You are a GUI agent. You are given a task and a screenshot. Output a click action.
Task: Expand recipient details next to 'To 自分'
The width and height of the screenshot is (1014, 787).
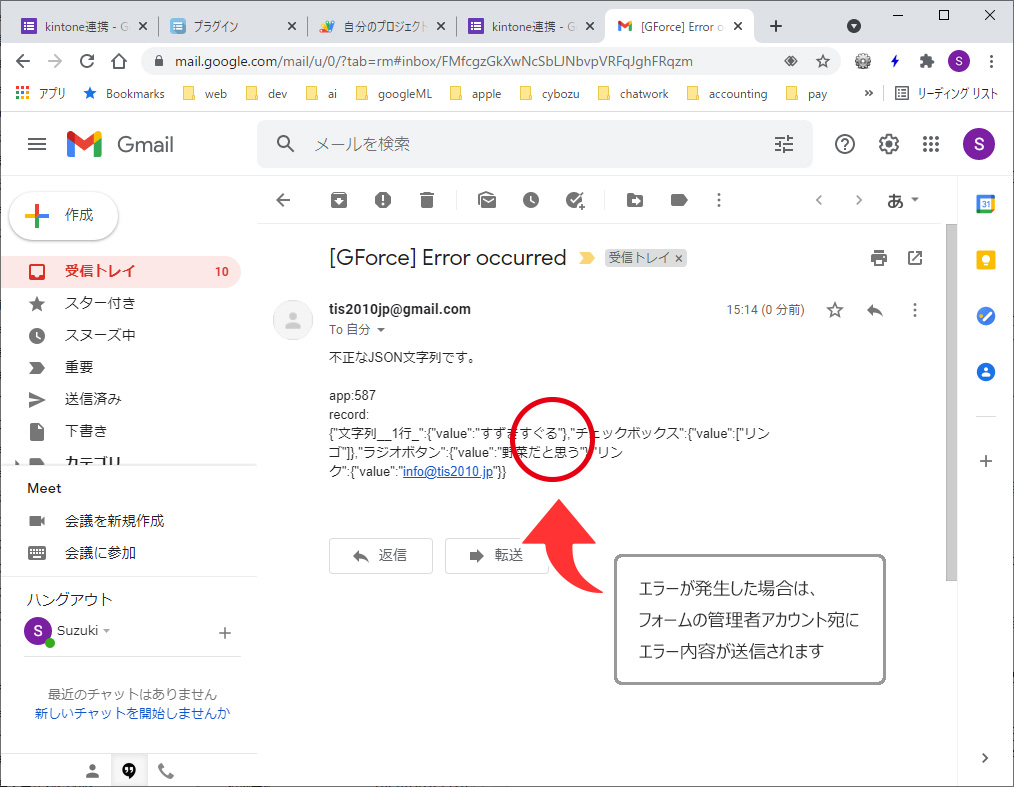(x=381, y=330)
